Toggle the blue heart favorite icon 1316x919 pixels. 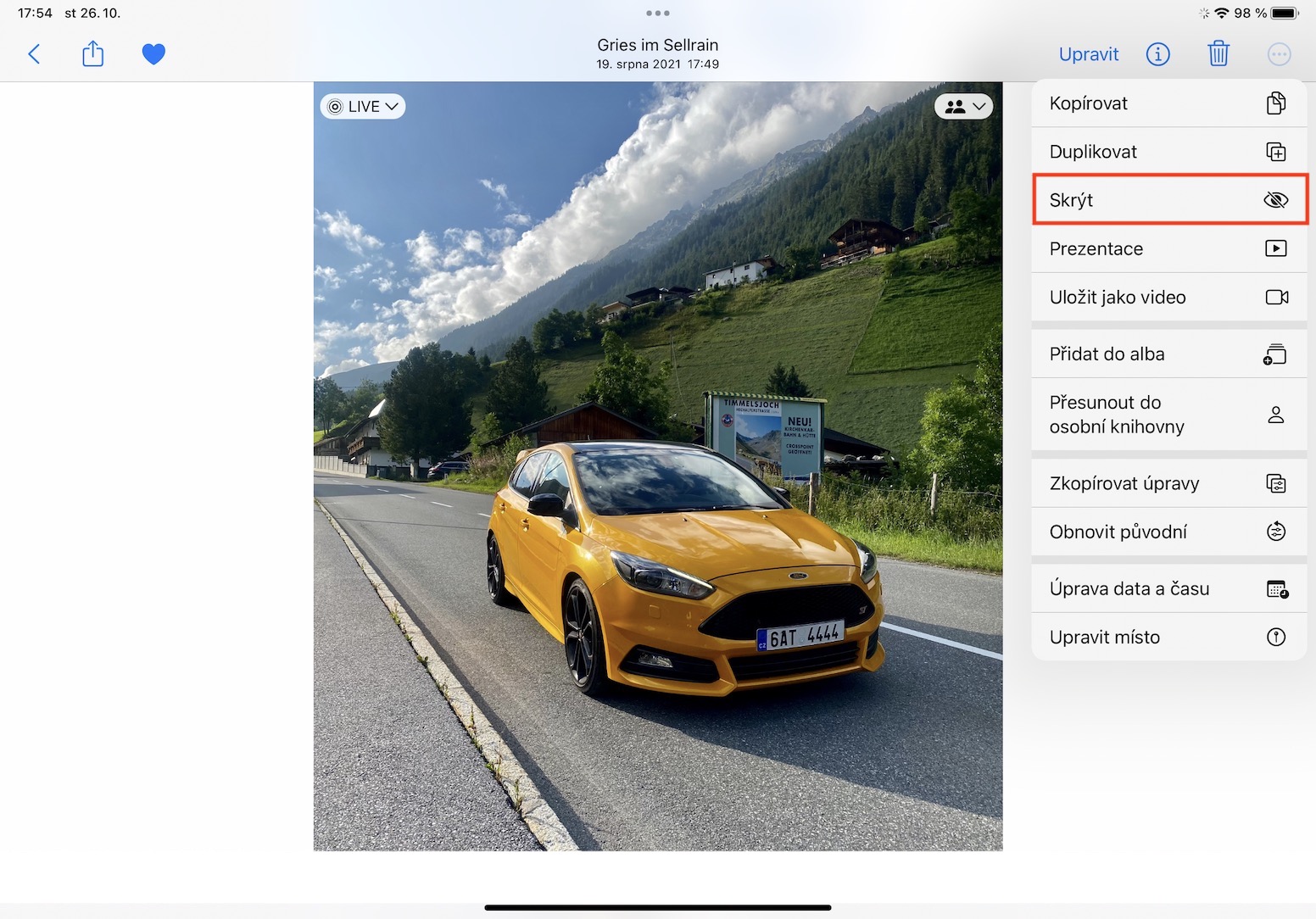pos(153,54)
